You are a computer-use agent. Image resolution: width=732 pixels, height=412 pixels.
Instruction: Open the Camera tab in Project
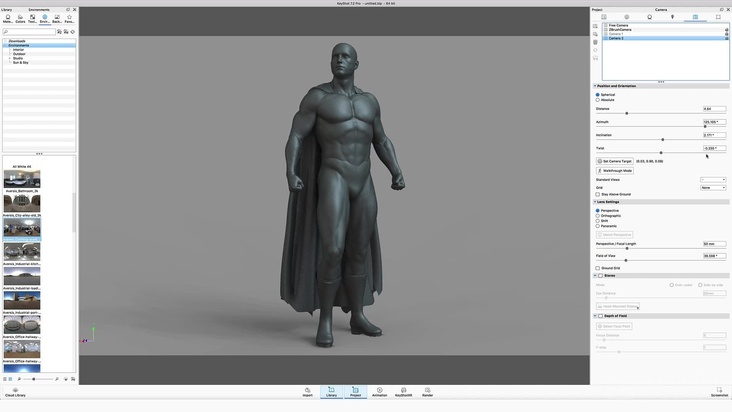pyautogui.click(x=695, y=17)
